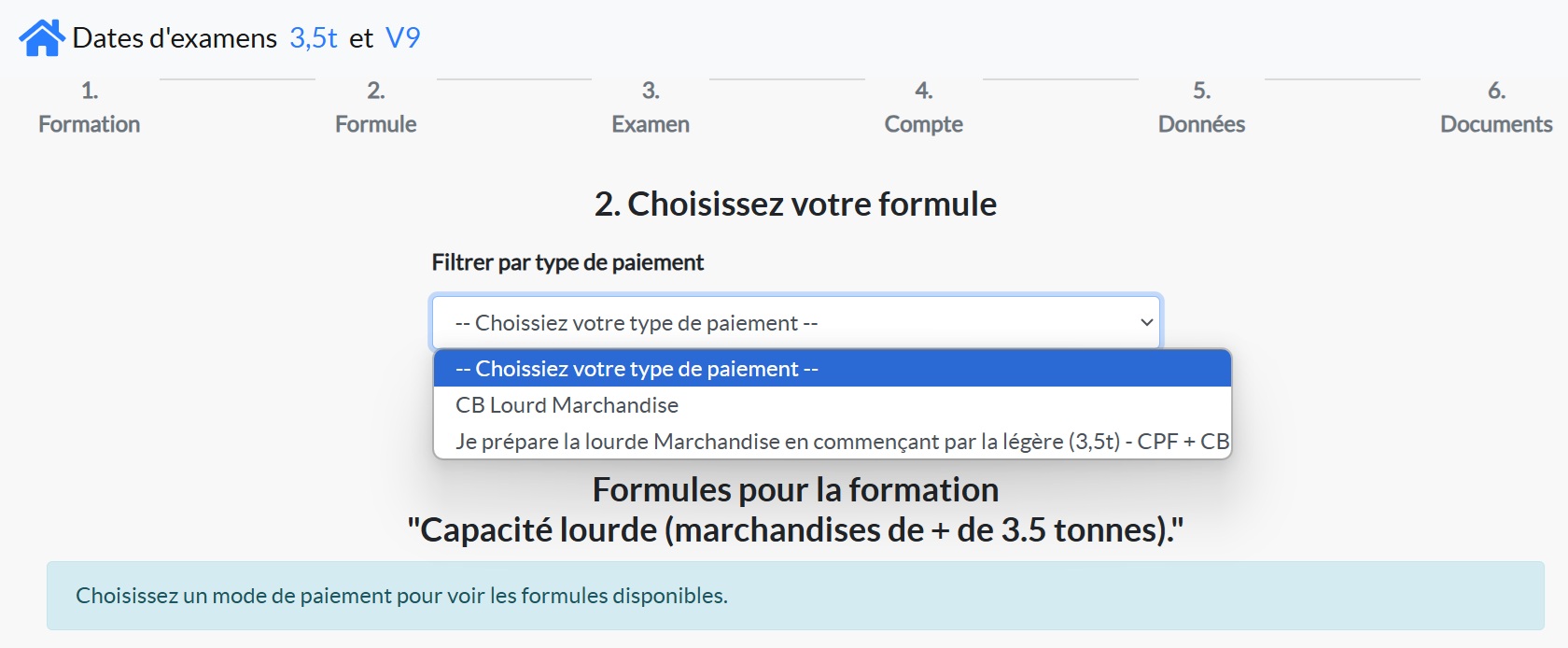Go to step 2 Formule

tap(375, 108)
